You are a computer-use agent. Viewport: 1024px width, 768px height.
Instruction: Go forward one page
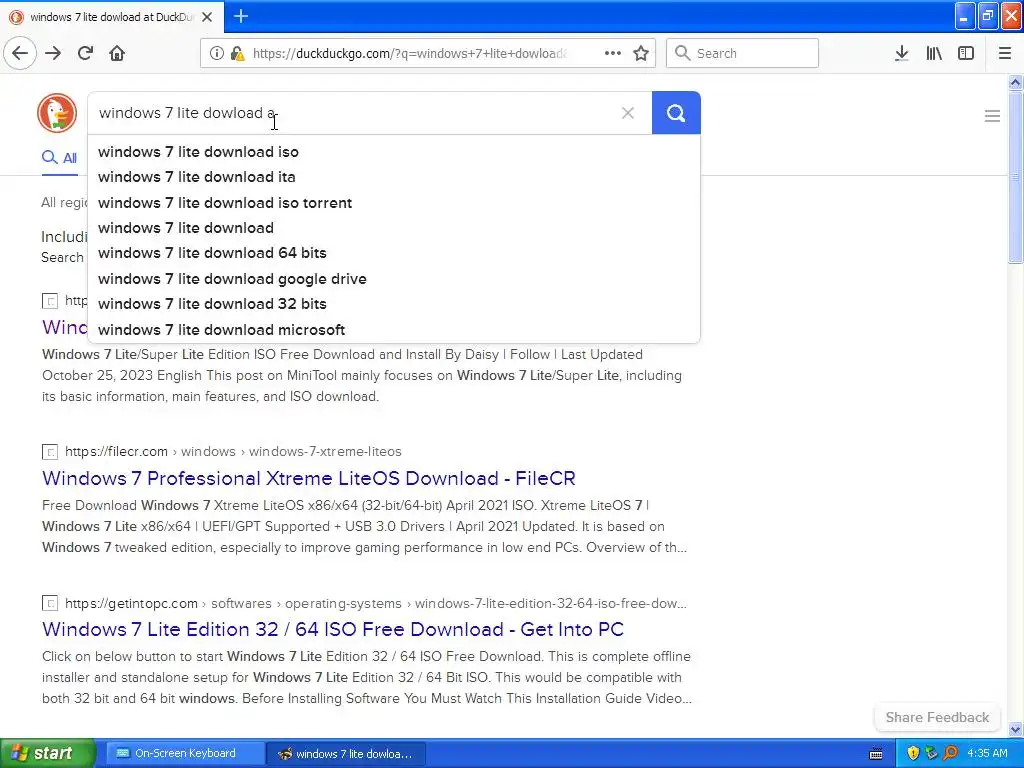coord(53,54)
